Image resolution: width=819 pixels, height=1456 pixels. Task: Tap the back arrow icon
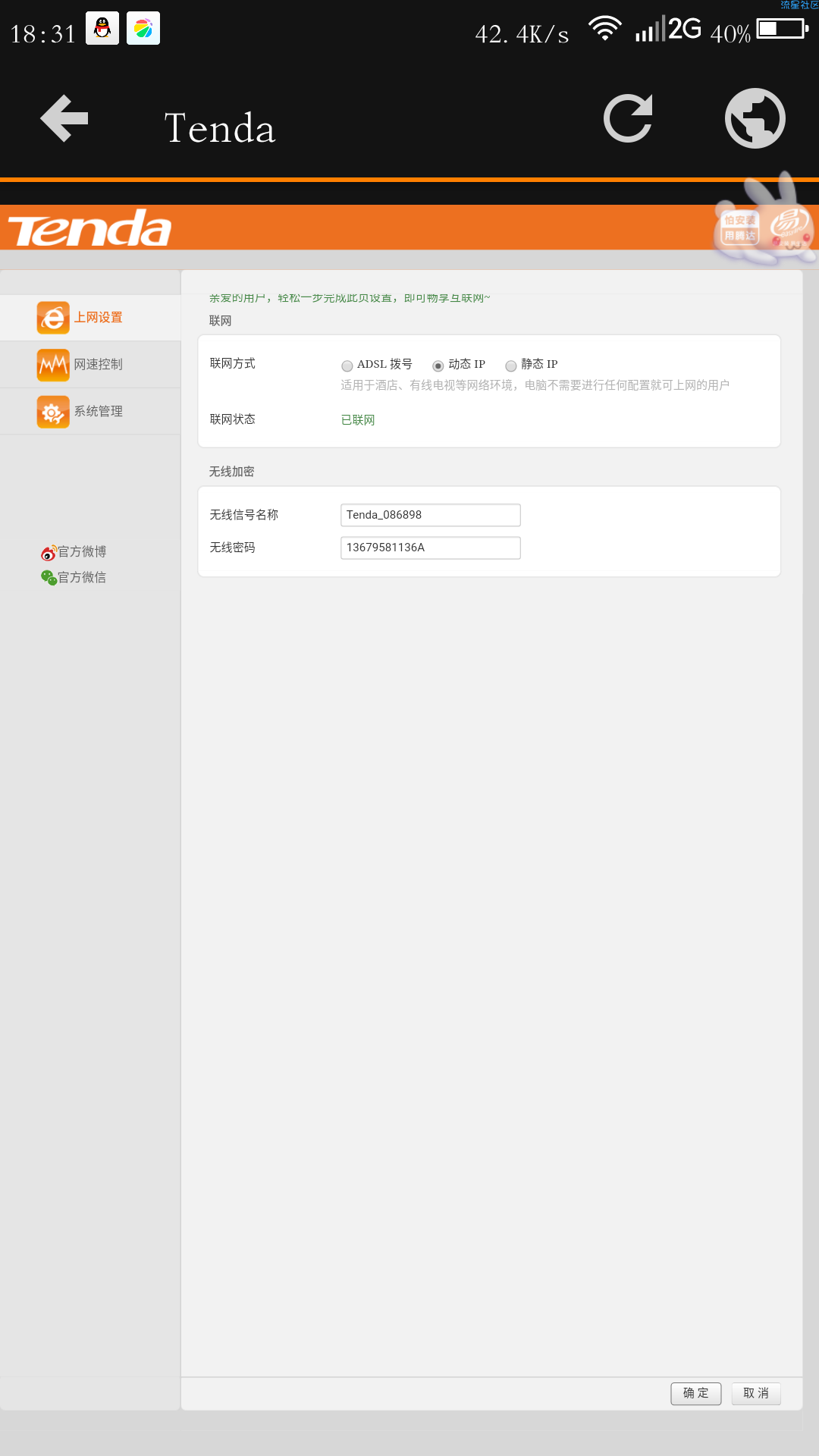[64, 118]
